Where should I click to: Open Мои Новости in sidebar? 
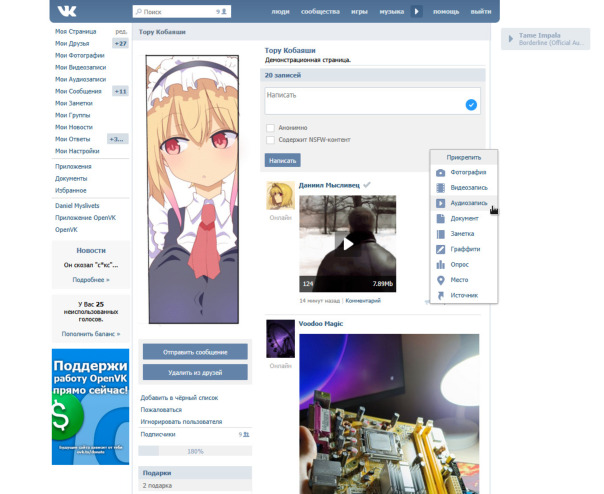[x=74, y=127]
